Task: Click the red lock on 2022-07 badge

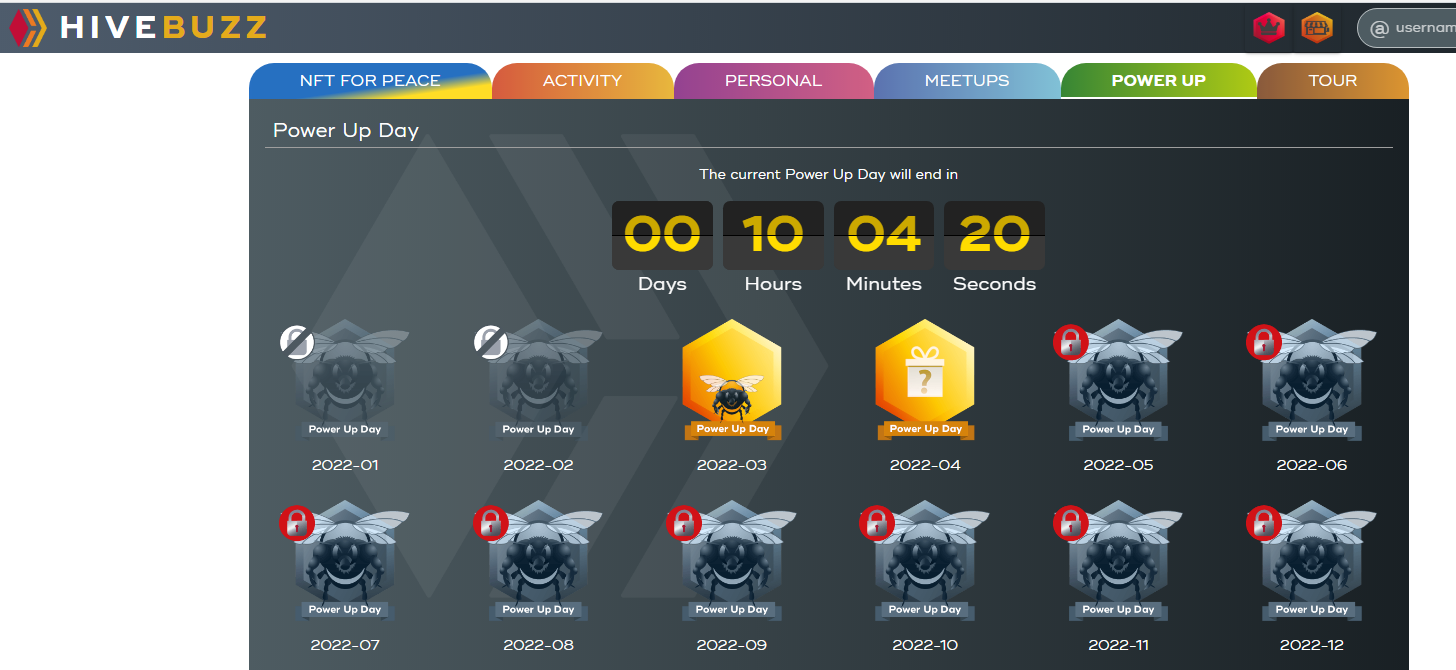Action: (x=297, y=522)
